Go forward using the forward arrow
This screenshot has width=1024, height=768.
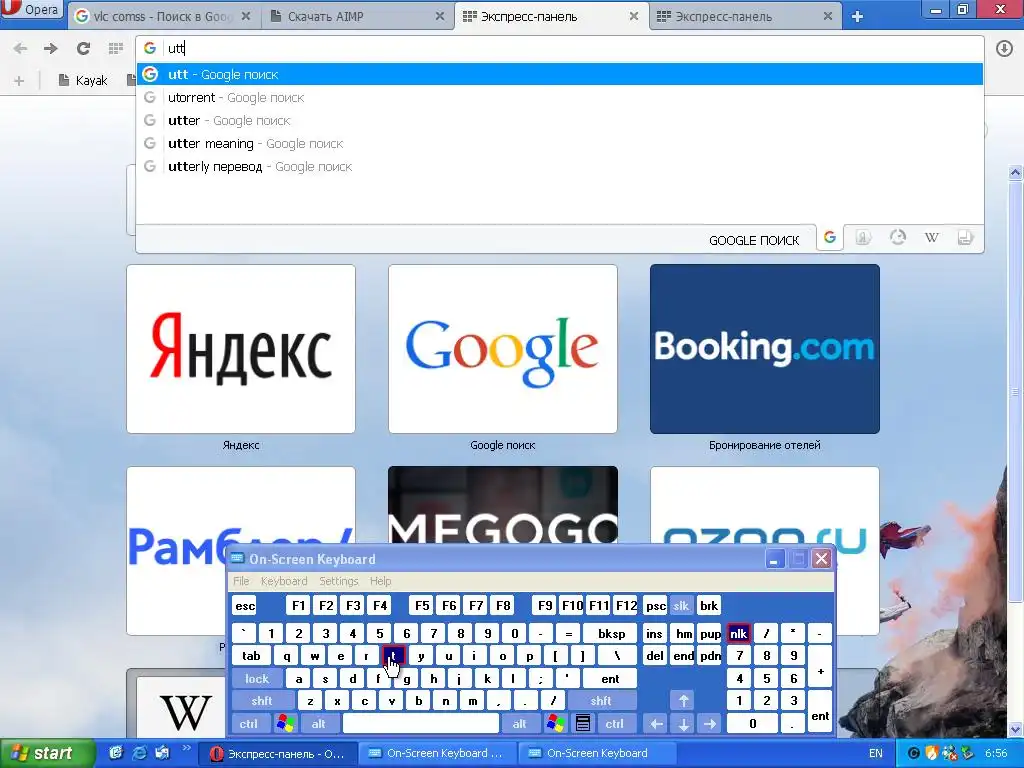coord(51,48)
